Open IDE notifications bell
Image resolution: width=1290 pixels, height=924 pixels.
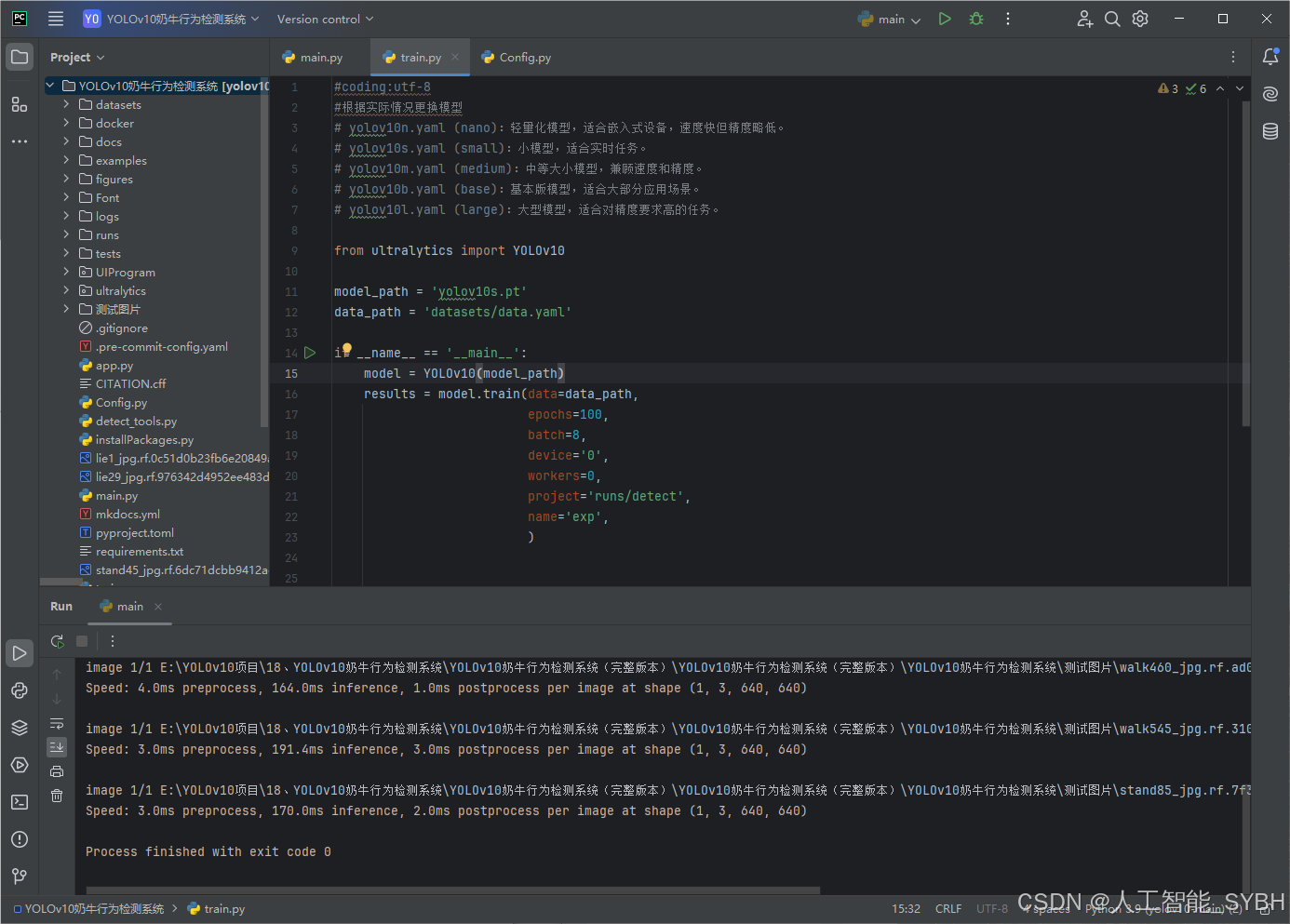(x=1270, y=57)
